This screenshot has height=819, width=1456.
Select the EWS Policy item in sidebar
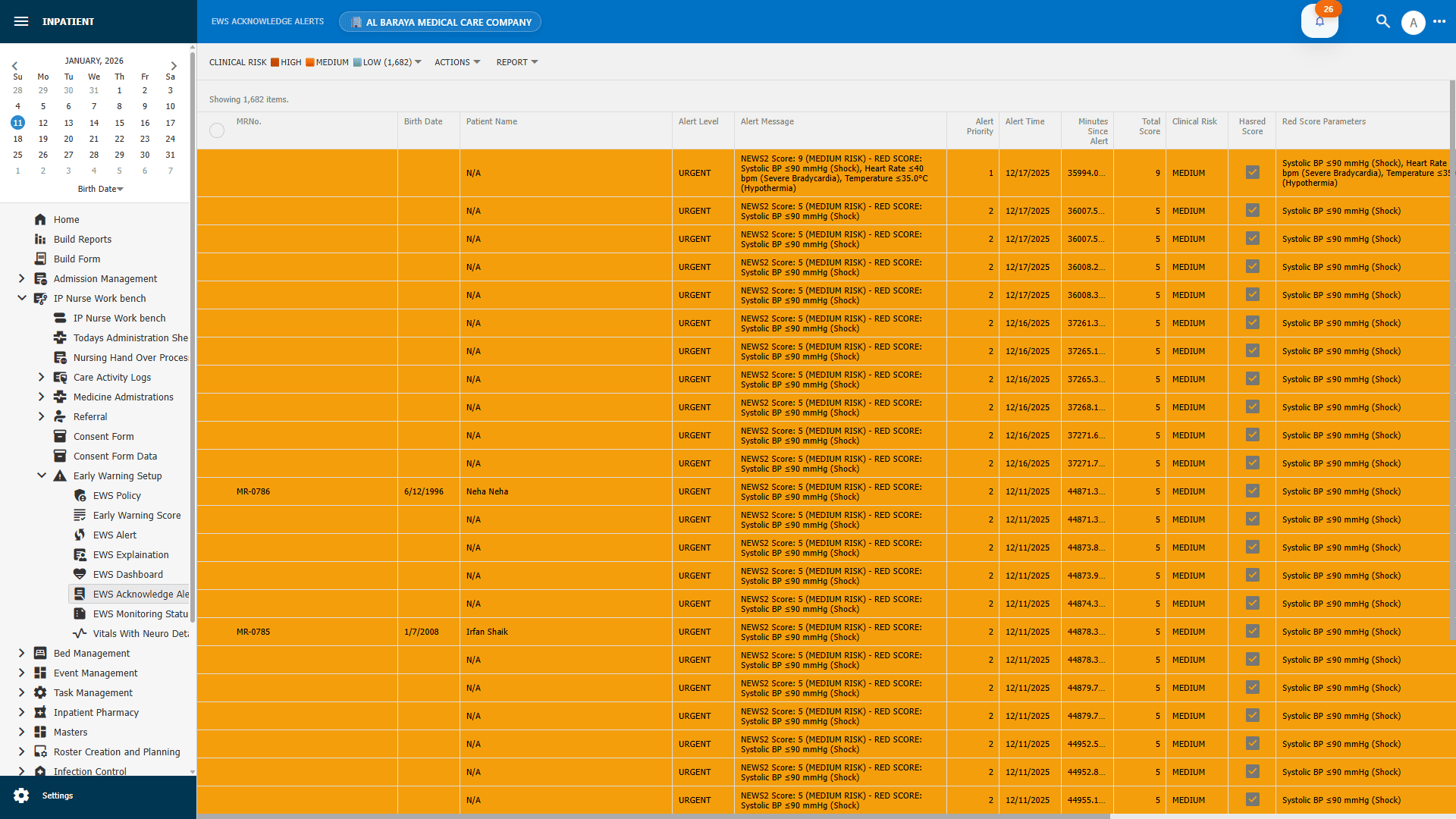[116, 495]
